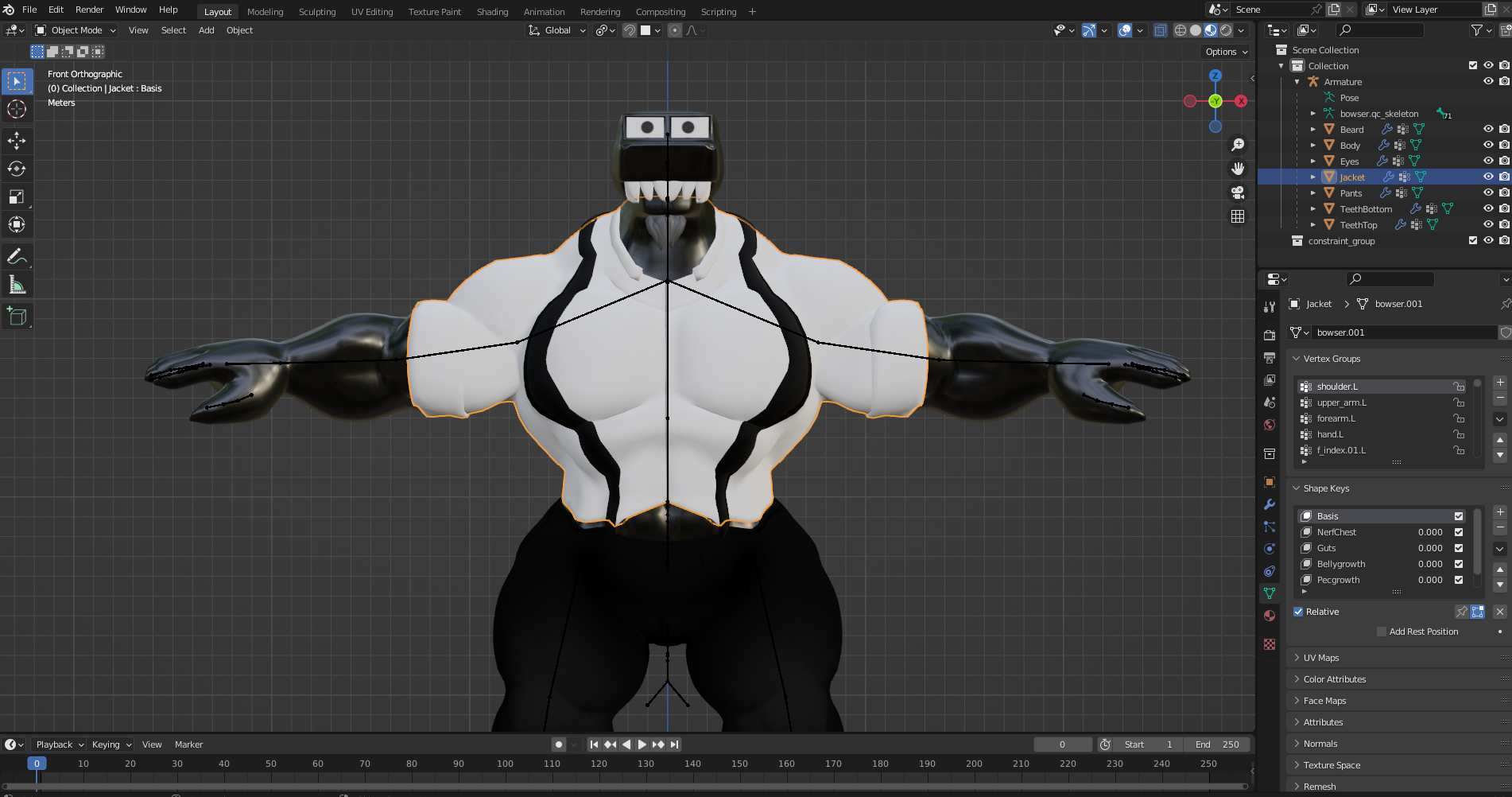This screenshot has height=797, width=1512.
Task: Mute the Bellygrowth shape key checkbox
Action: [x=1459, y=564]
